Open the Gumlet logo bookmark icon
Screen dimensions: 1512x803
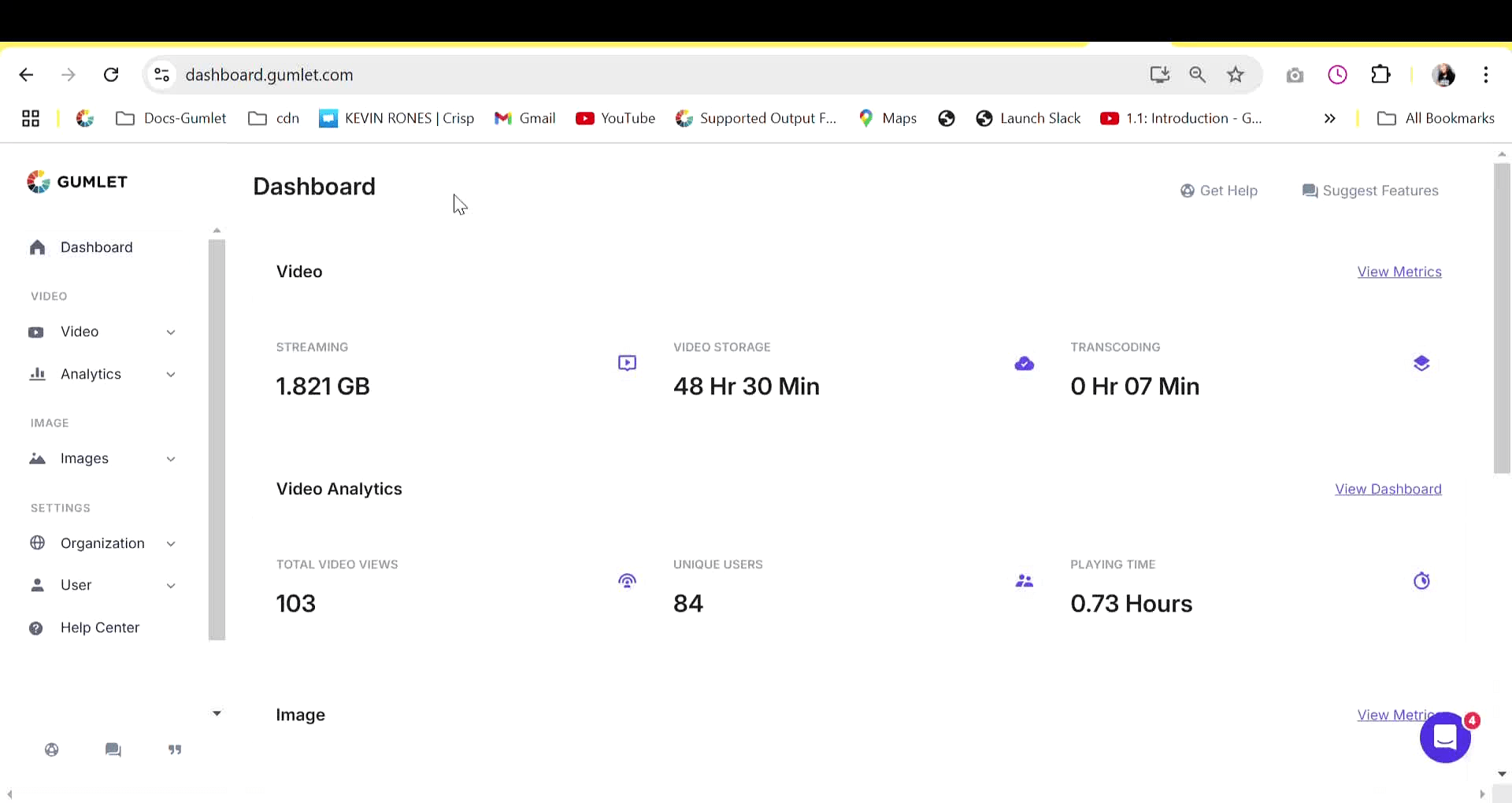click(x=85, y=118)
